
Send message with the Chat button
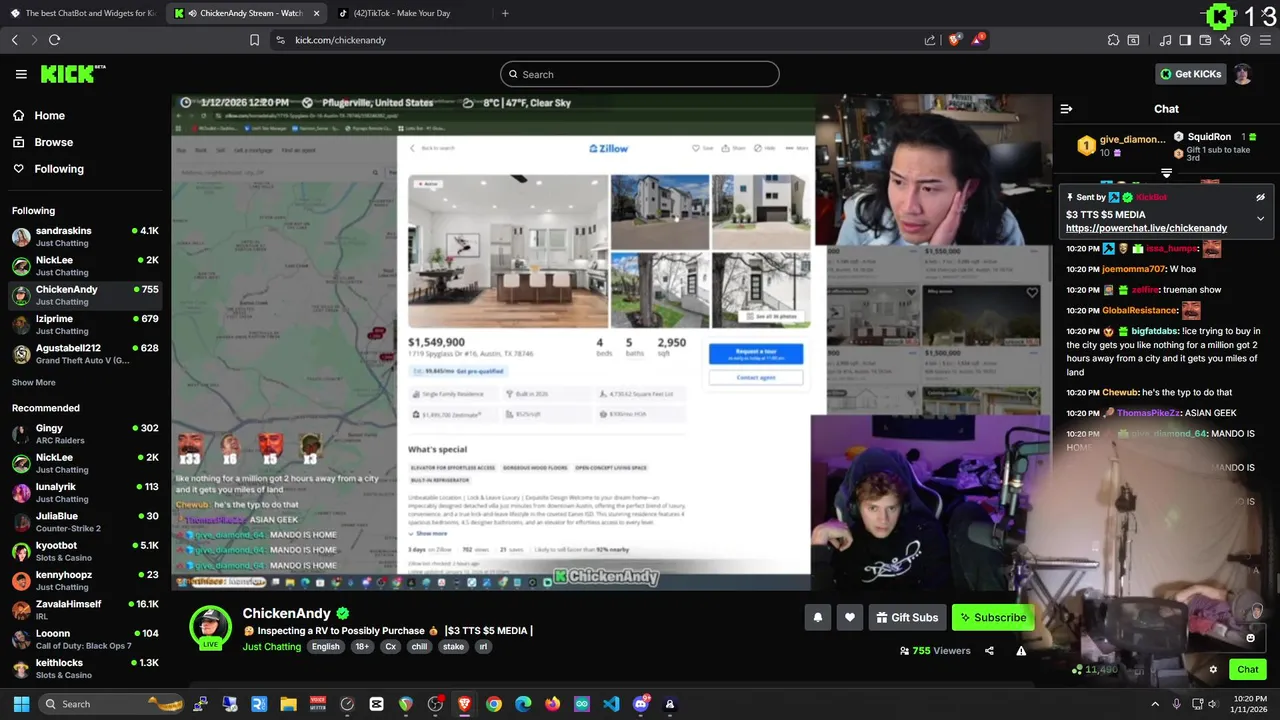point(1248,670)
